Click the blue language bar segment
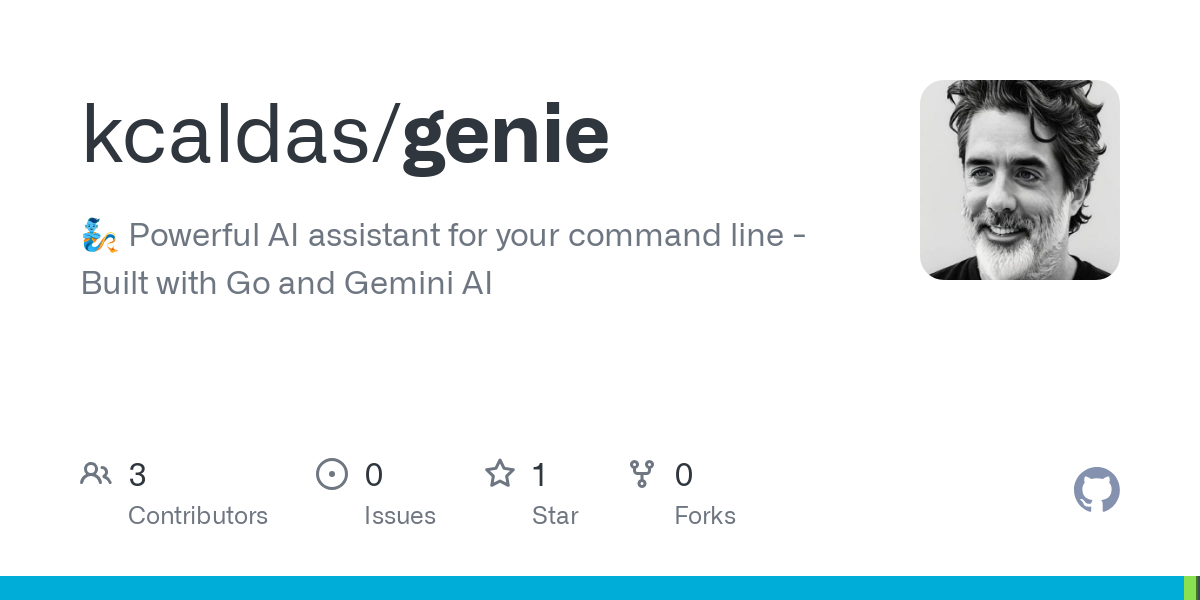The width and height of the screenshot is (1200, 600). pos(592,588)
